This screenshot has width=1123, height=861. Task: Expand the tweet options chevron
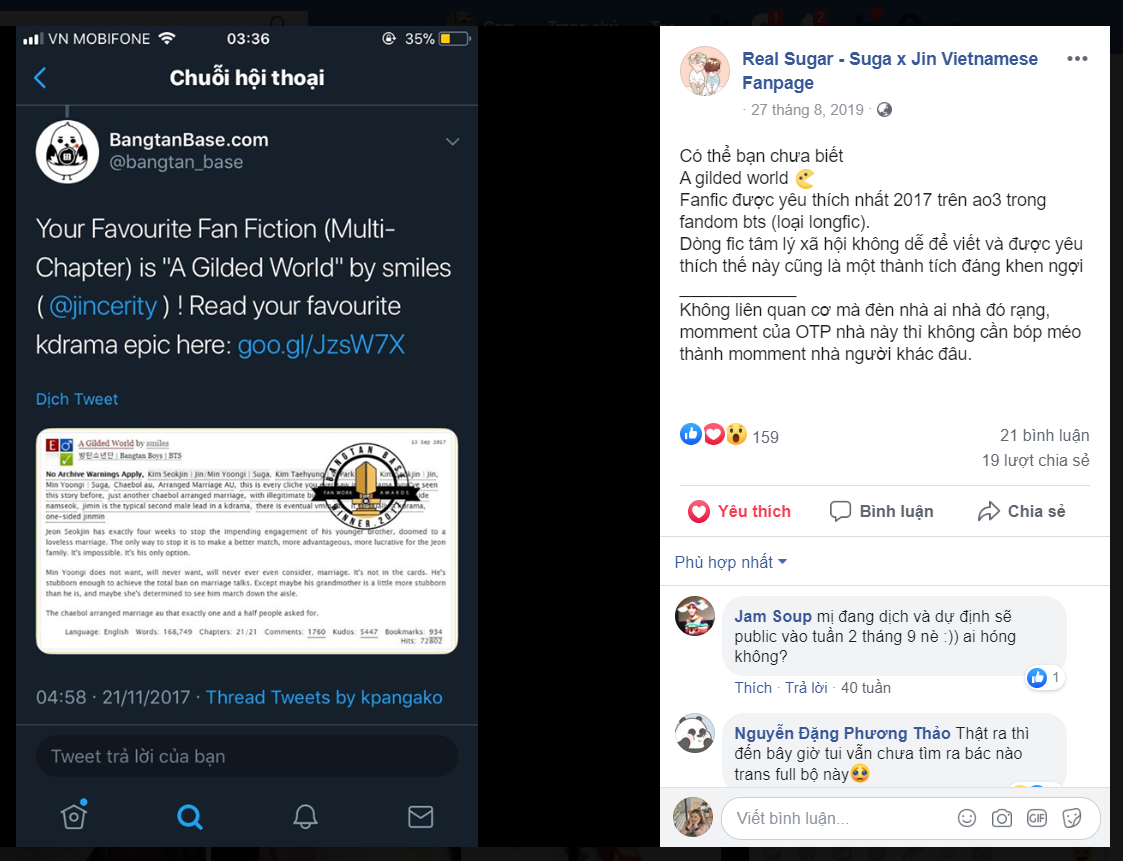pos(453,142)
